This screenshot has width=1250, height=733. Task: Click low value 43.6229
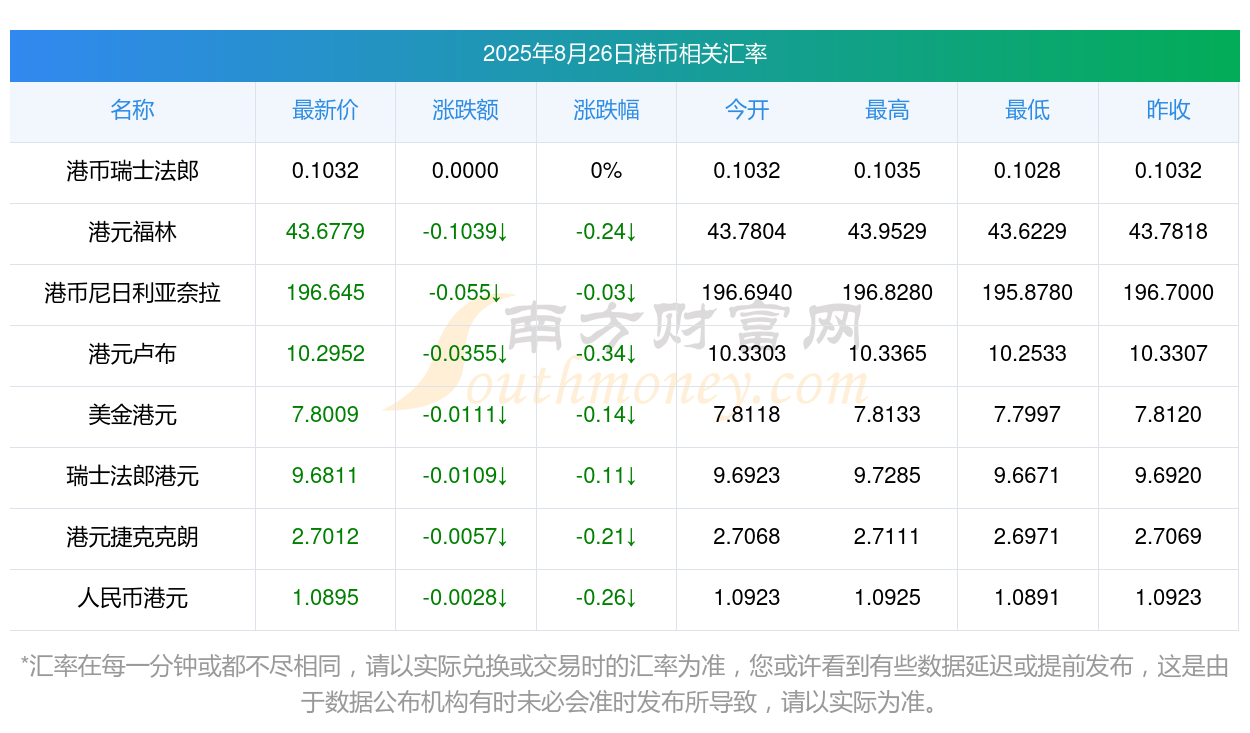tap(1027, 232)
